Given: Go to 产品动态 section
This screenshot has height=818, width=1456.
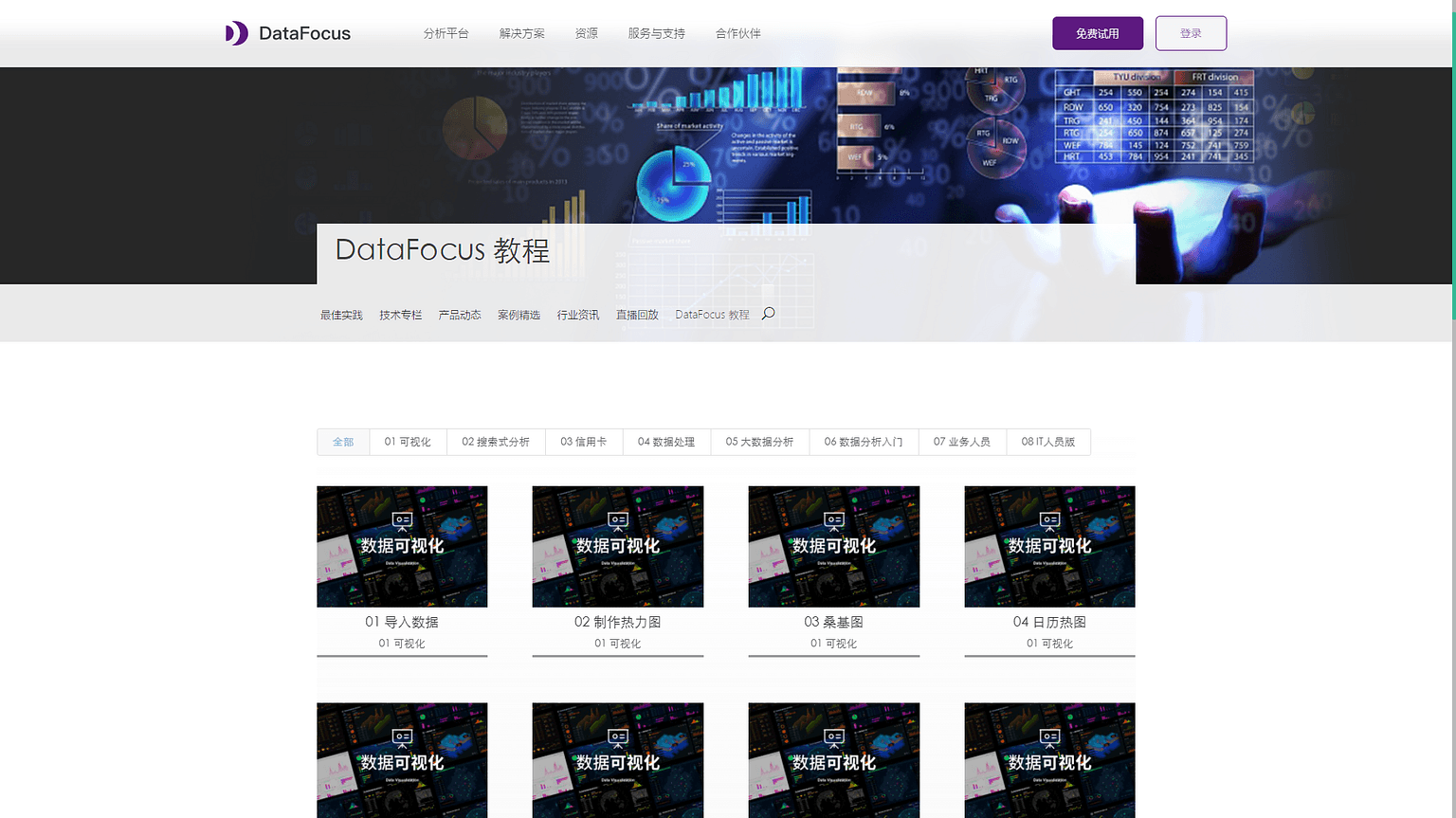Looking at the screenshot, I should [x=460, y=315].
